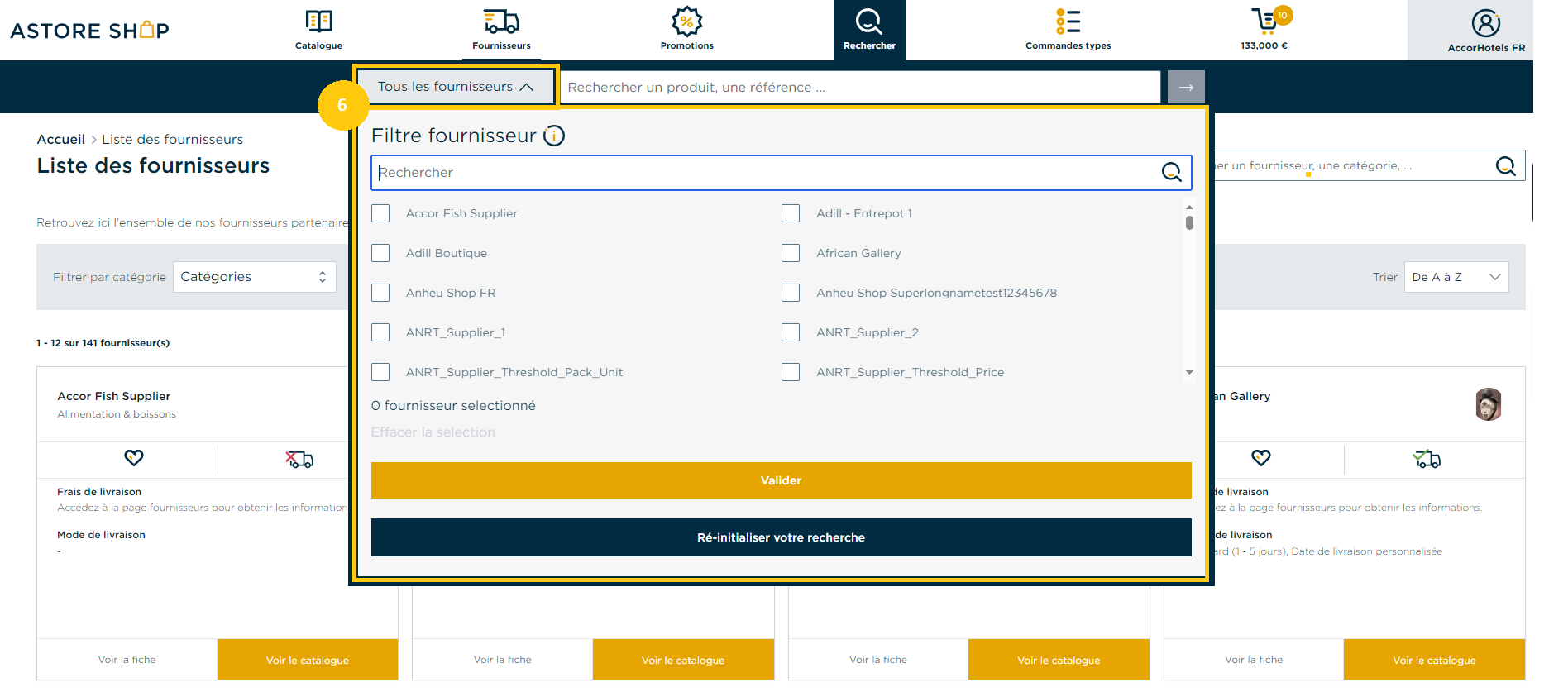Tick the African Gallery checkbox

click(x=791, y=253)
